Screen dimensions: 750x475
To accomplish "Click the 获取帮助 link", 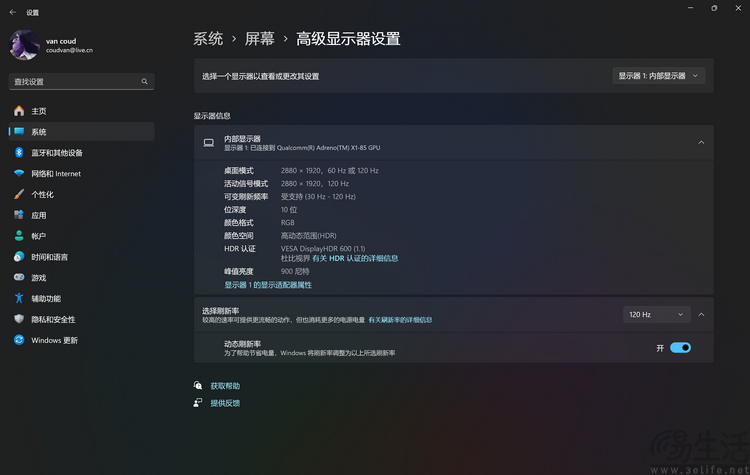I will pyautogui.click(x=225, y=386).
